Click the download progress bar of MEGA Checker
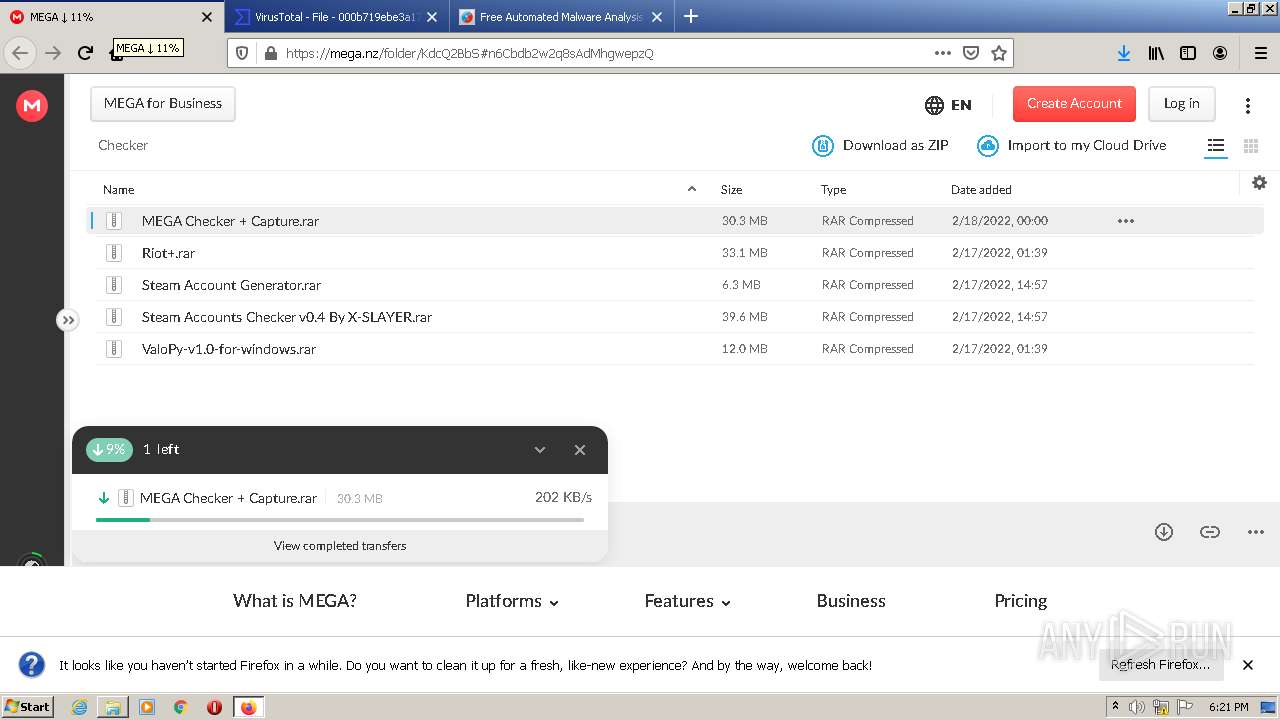The image size is (1280, 720). (x=340, y=520)
